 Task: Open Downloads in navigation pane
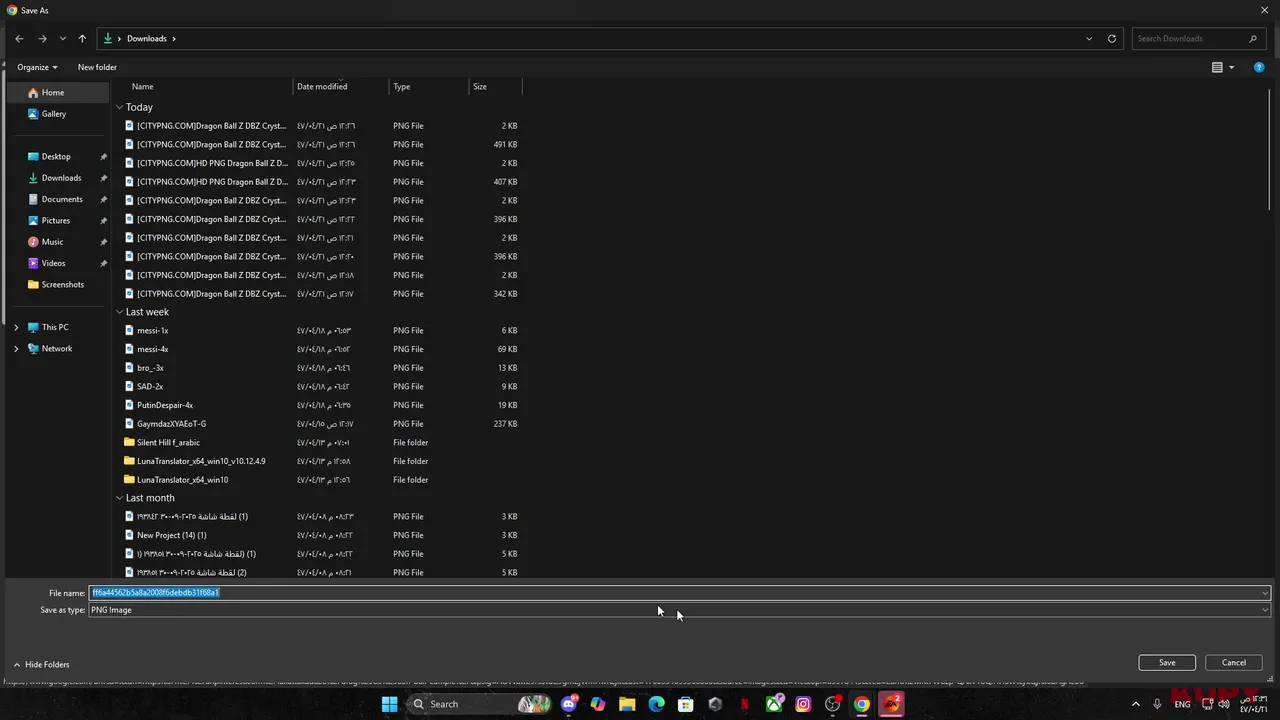tap(61, 178)
